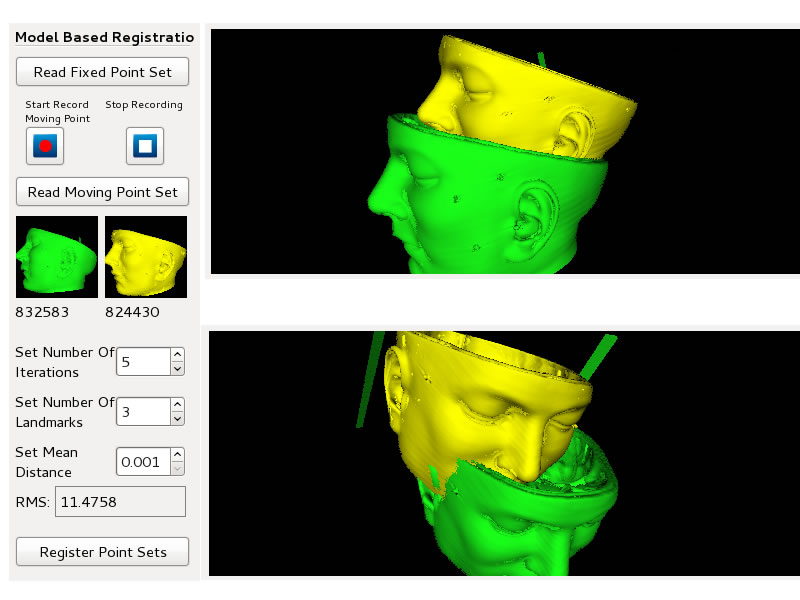Viewport: 800px width, 600px height.
Task: Click the Start Record Moving Point label
Action: pos(57,111)
